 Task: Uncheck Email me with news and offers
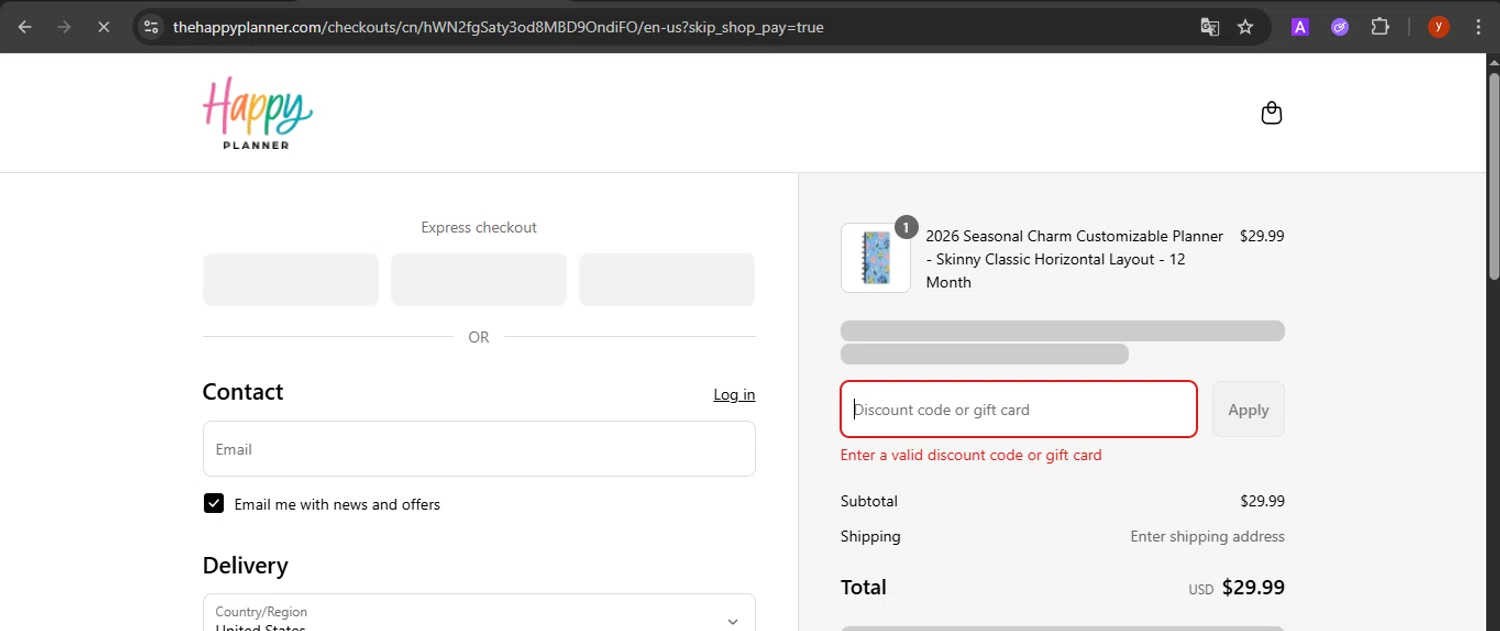[214, 504]
